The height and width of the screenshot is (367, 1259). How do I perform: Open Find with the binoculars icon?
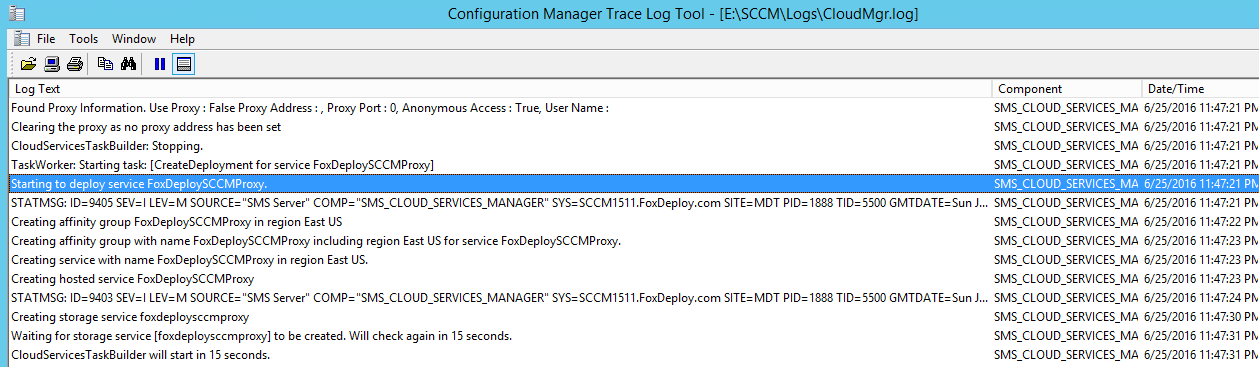[x=128, y=64]
